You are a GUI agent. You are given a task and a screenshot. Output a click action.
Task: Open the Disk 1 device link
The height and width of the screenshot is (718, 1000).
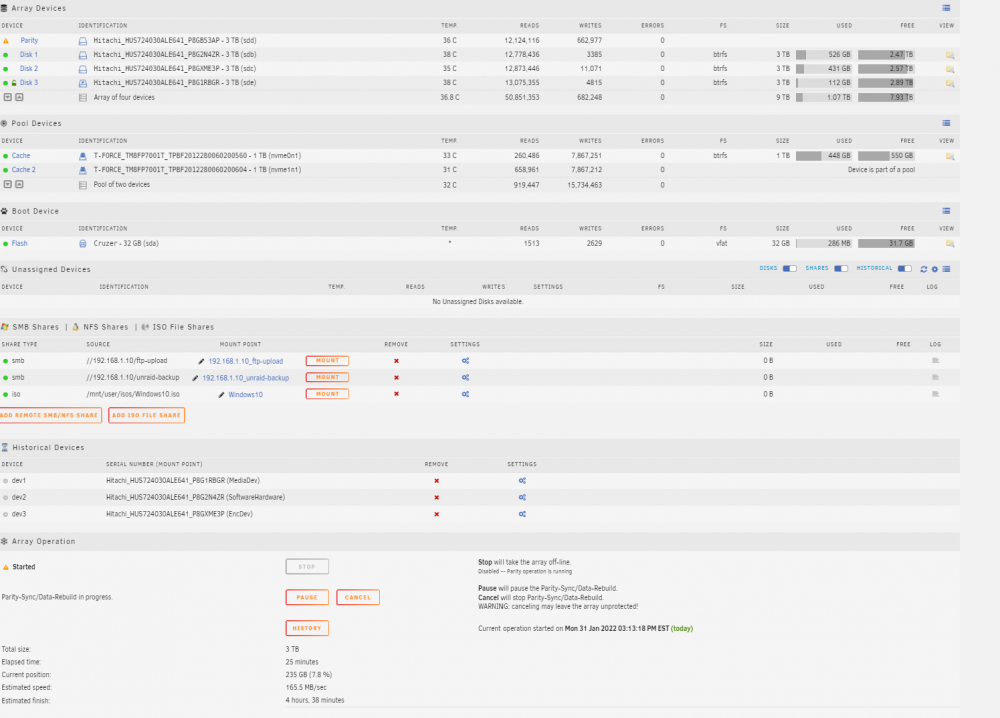29,55
